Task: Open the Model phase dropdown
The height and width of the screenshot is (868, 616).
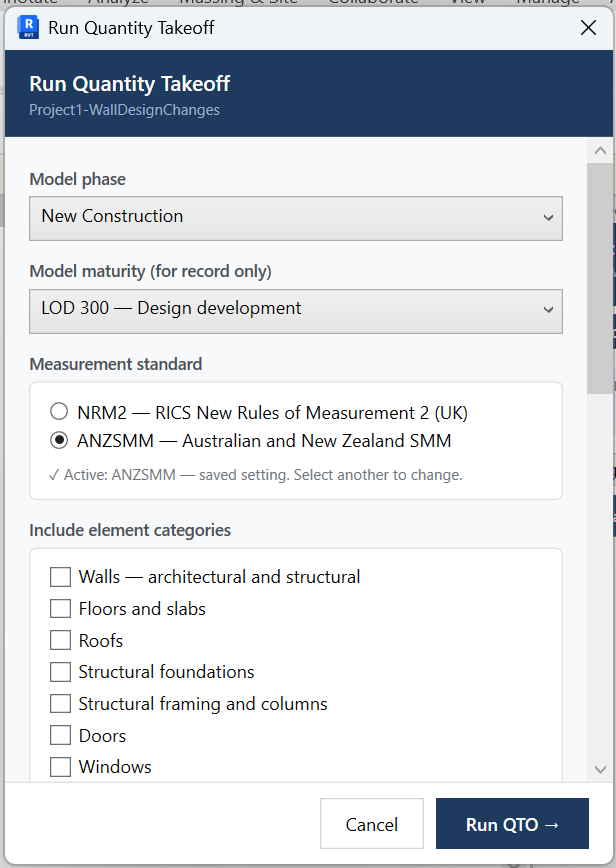Action: 296,218
